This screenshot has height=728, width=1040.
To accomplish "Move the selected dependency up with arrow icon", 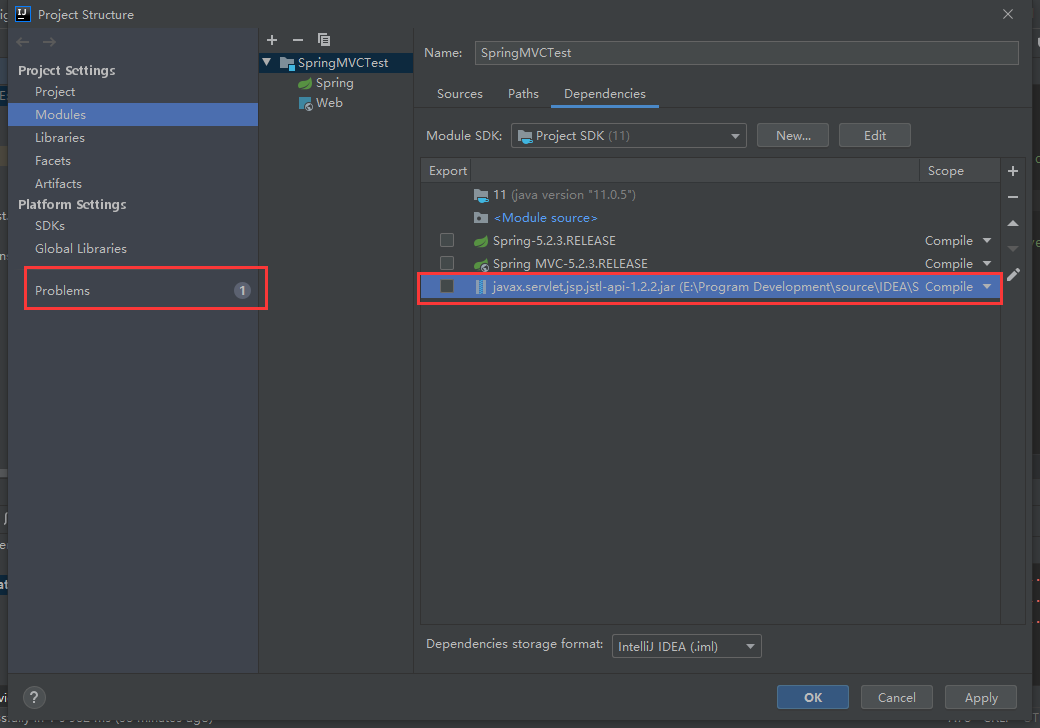I will [x=1012, y=224].
